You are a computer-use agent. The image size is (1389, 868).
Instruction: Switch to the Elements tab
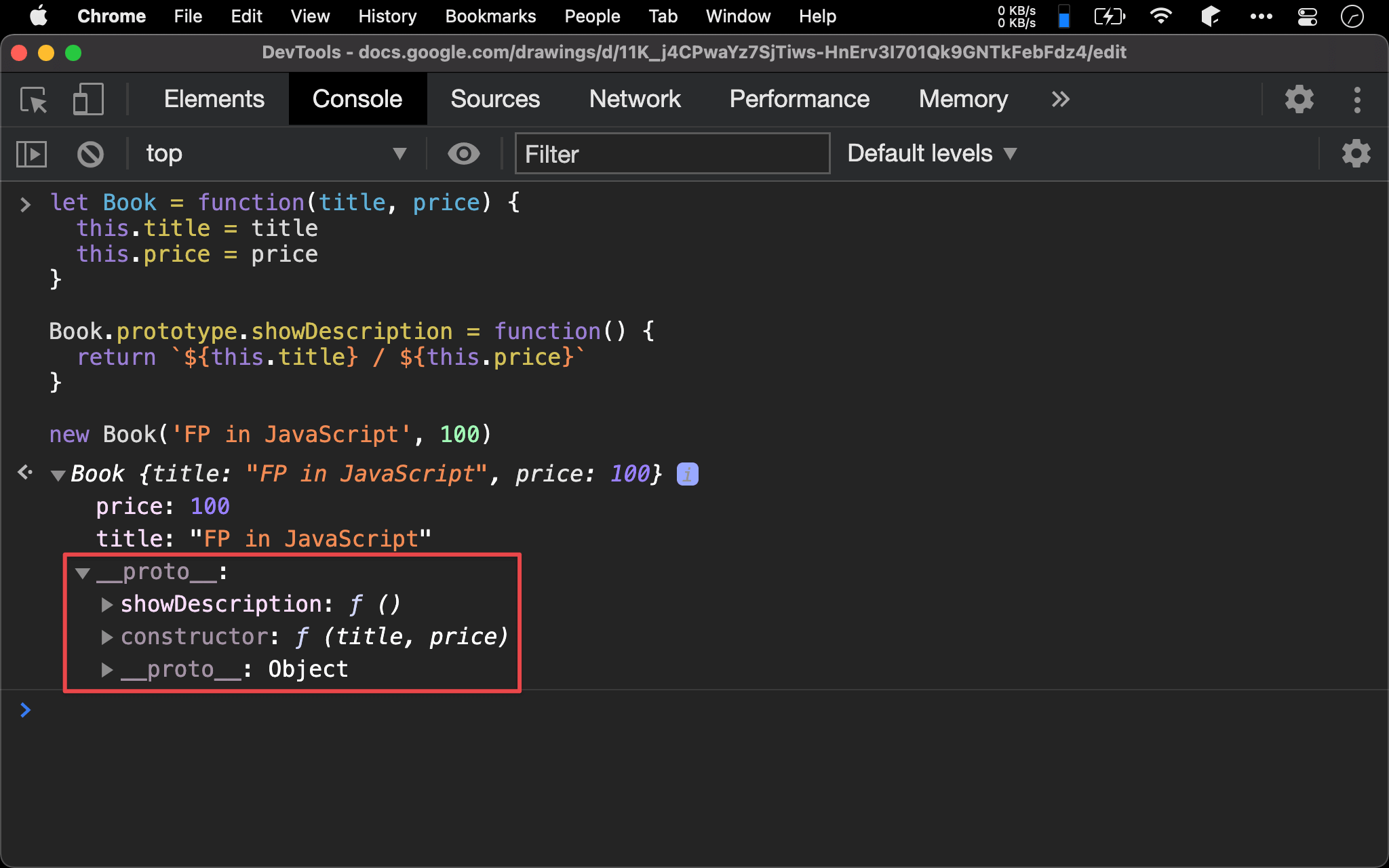[x=214, y=100]
